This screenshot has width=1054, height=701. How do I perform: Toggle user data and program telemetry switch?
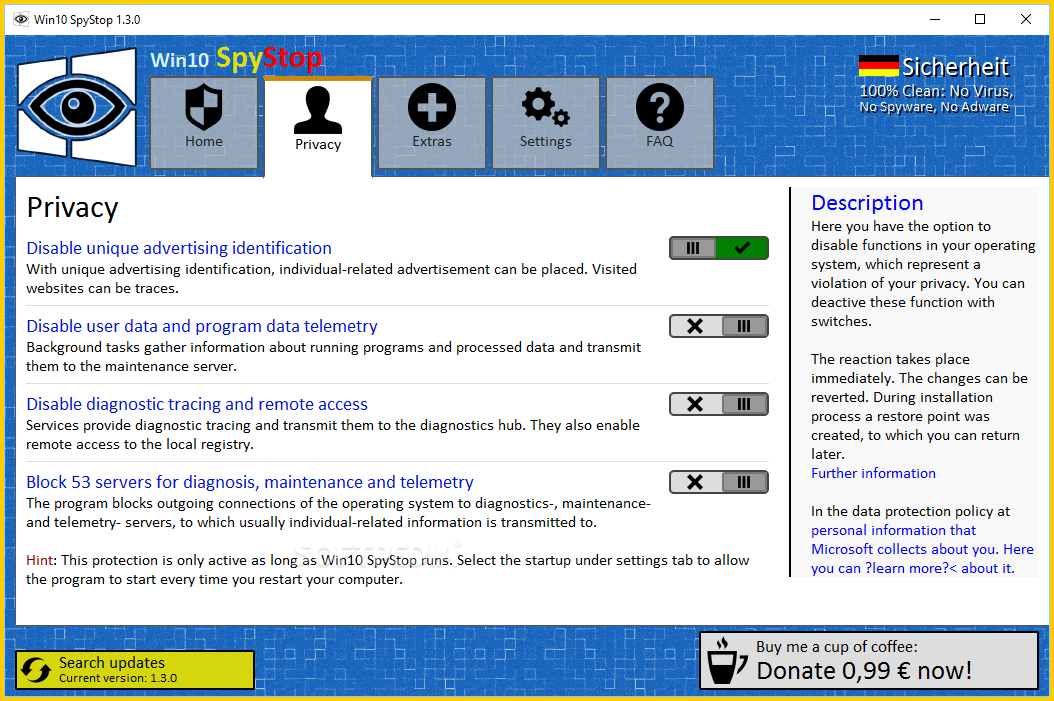click(x=719, y=326)
